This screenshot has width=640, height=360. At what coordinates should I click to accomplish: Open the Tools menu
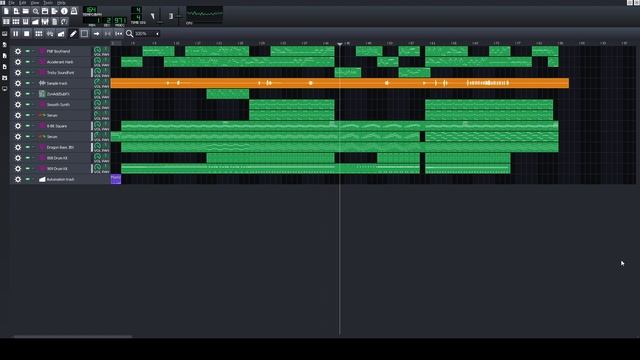tap(48, 2)
